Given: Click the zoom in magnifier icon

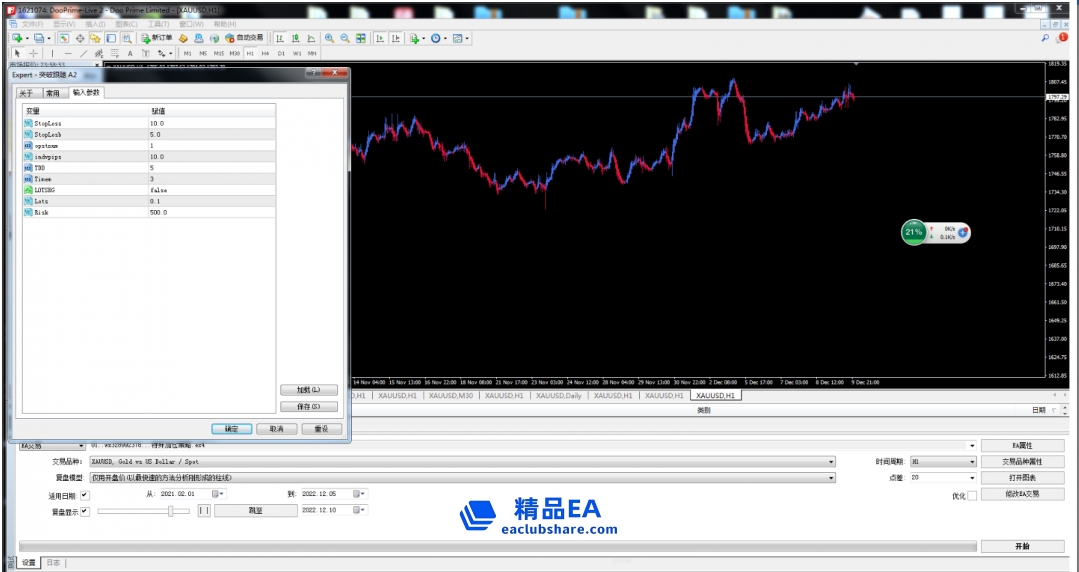Looking at the screenshot, I should 329,38.
